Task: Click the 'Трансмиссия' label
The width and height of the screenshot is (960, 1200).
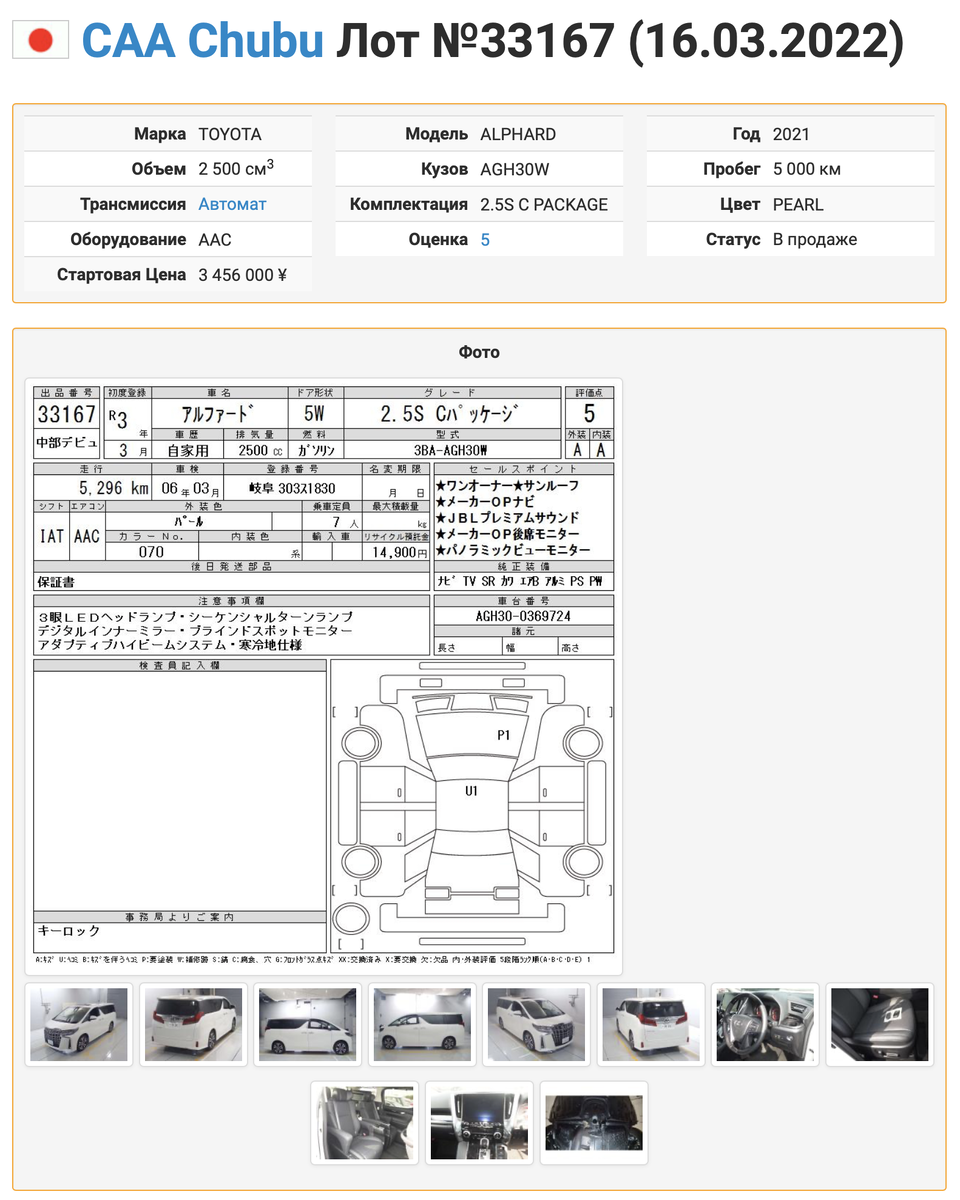Action: pyautogui.click(x=134, y=204)
